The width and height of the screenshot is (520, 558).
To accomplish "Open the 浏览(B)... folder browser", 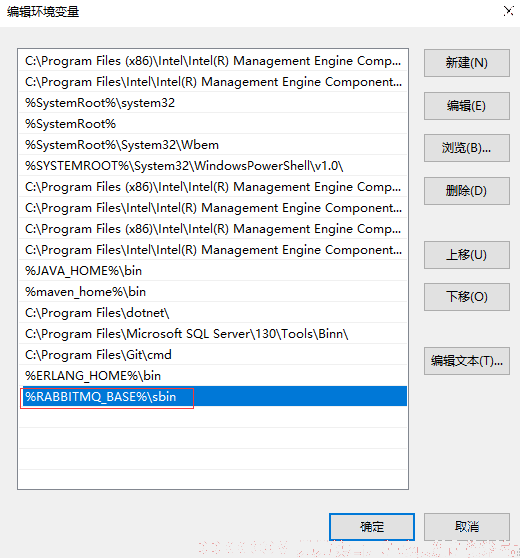I will pyautogui.click(x=467, y=148).
